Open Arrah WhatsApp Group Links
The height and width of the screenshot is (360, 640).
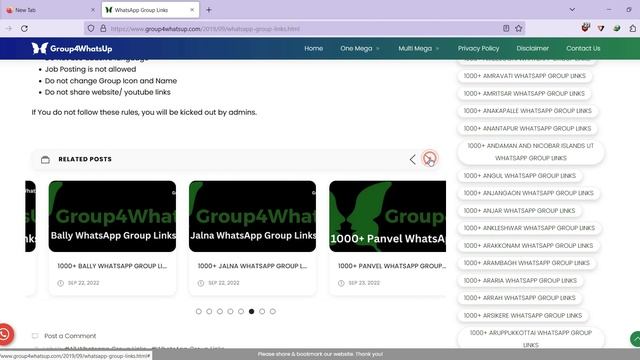coord(520,298)
